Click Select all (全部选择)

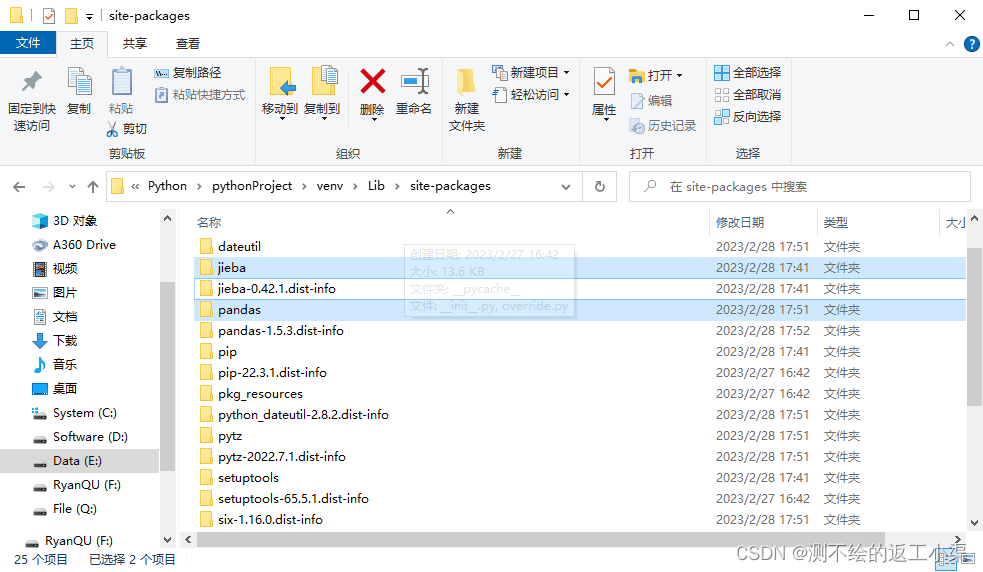(x=747, y=73)
